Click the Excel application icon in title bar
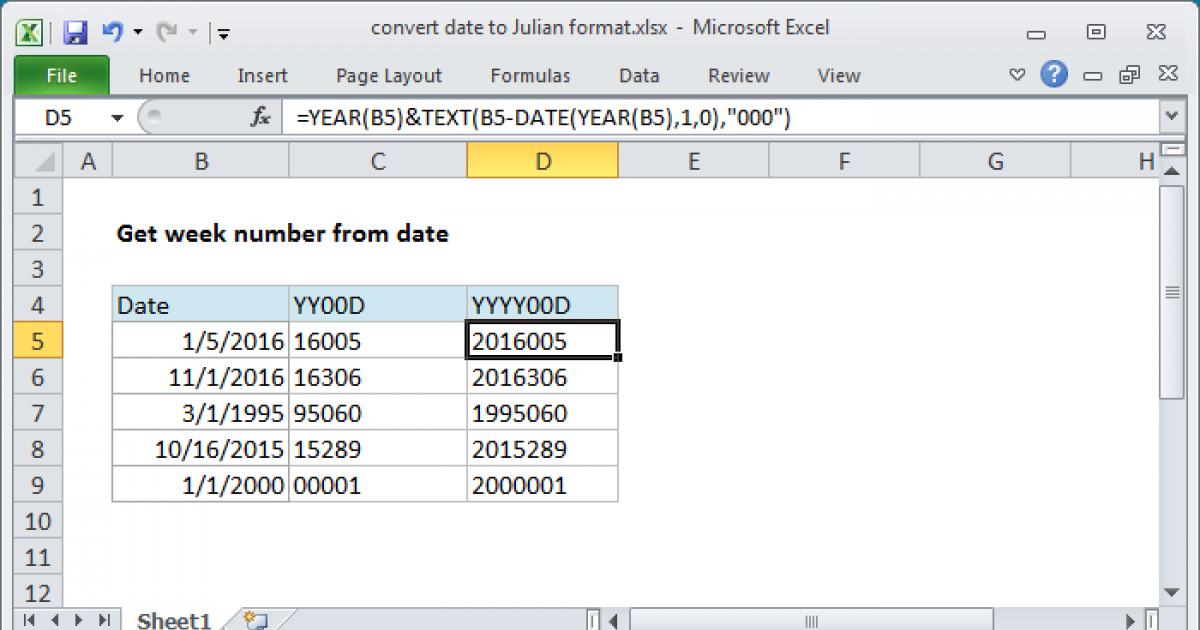This screenshot has height=630, width=1200. [x=29, y=31]
